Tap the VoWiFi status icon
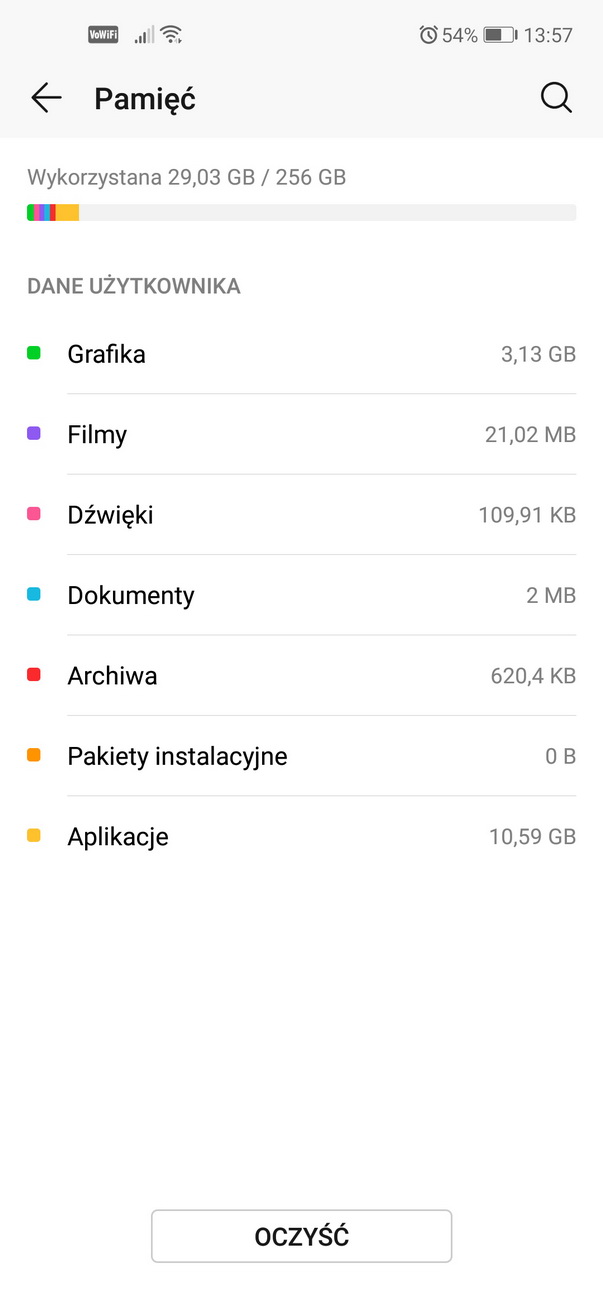The height and width of the screenshot is (1290, 603). (x=104, y=35)
